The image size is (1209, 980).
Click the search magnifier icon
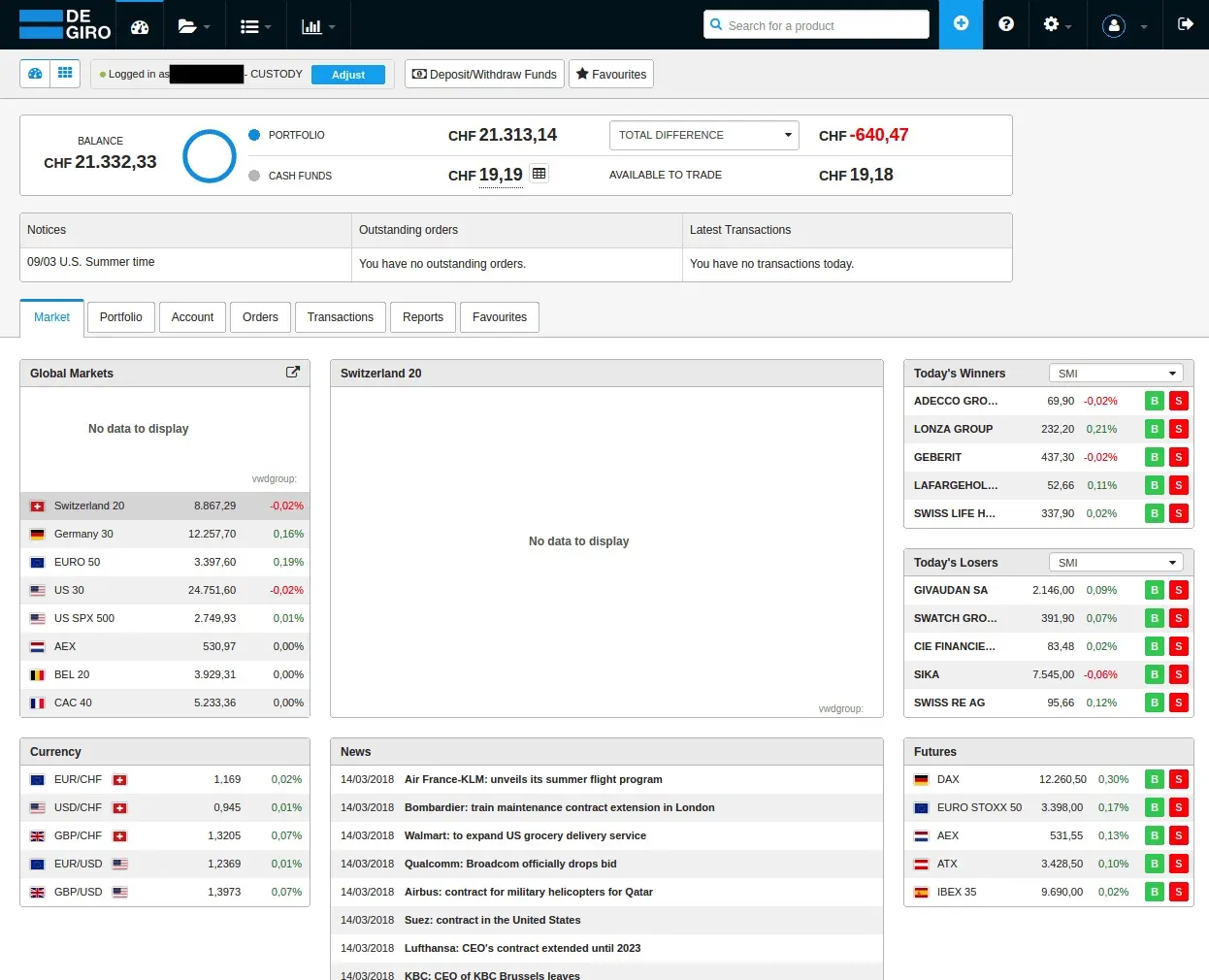pyautogui.click(x=716, y=25)
